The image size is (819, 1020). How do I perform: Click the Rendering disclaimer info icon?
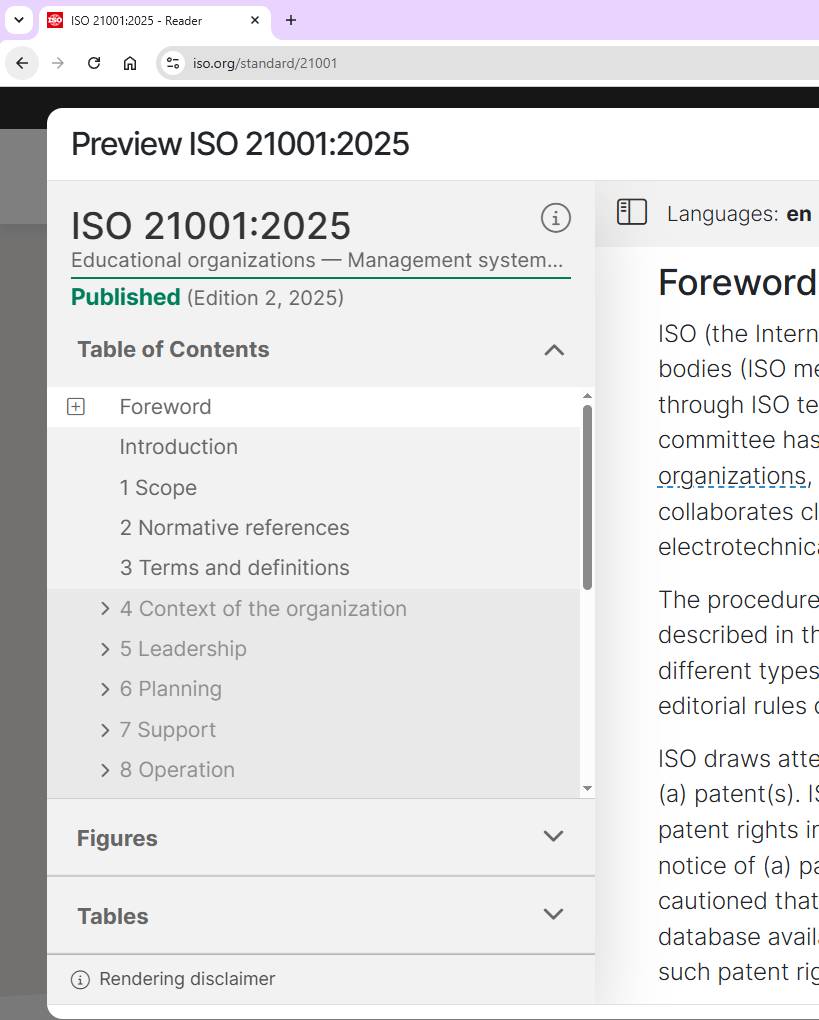[80, 980]
